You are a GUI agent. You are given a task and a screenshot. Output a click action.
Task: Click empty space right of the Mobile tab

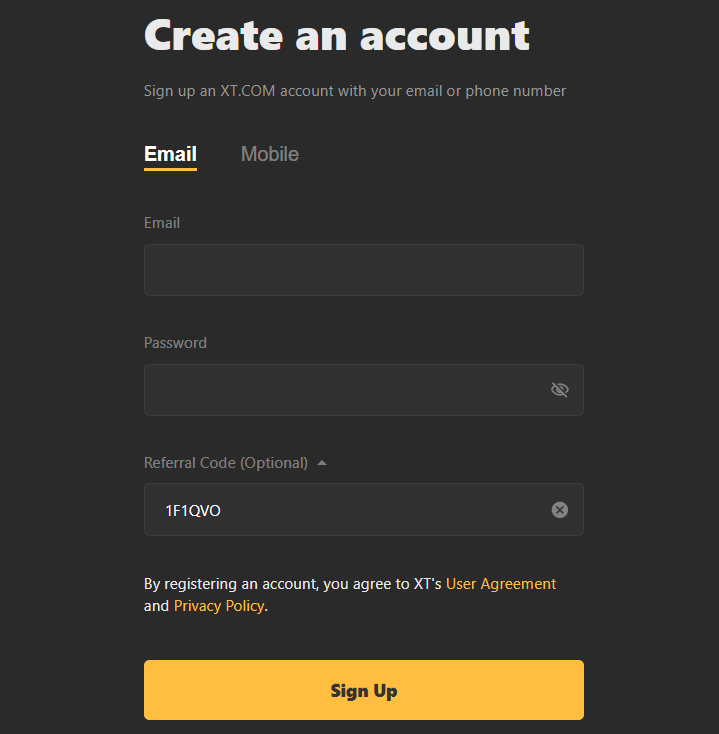[x=440, y=154]
